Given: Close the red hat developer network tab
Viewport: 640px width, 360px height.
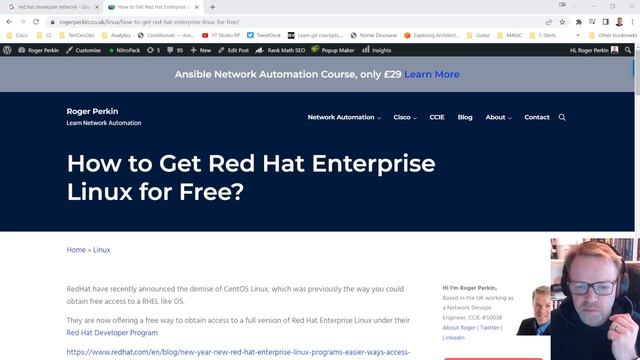Looking at the screenshot, I should pyautogui.click(x=97, y=7).
